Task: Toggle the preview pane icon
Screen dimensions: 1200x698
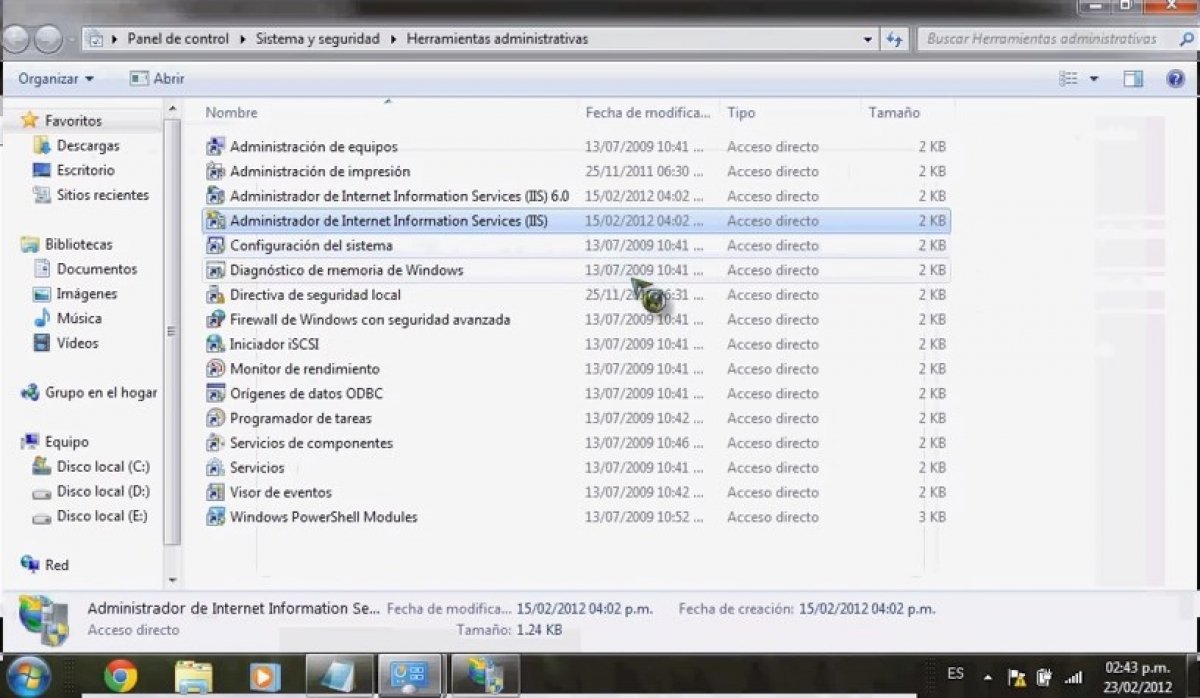Action: point(1132,79)
